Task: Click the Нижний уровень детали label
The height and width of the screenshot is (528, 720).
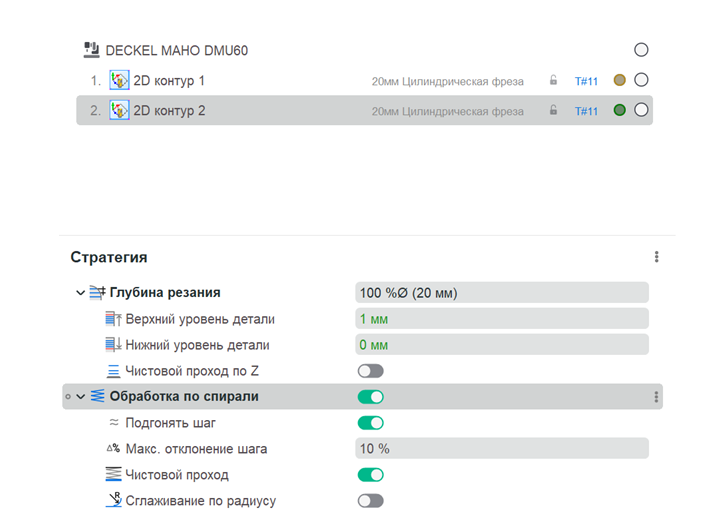Action: pyautogui.click(x=197, y=345)
